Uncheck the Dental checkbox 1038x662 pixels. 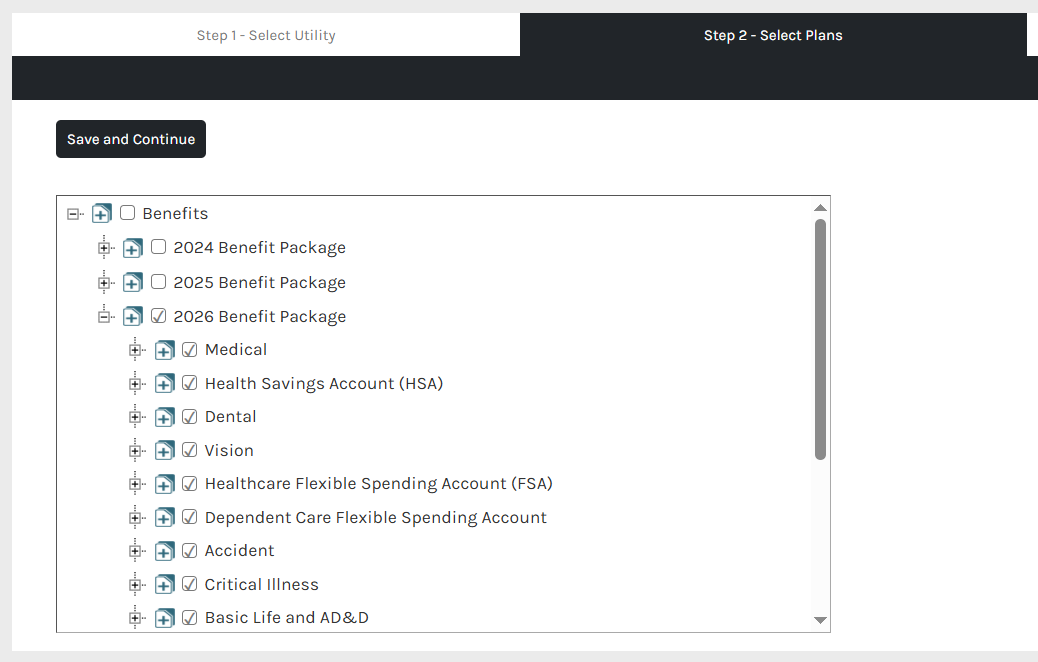tap(189, 416)
